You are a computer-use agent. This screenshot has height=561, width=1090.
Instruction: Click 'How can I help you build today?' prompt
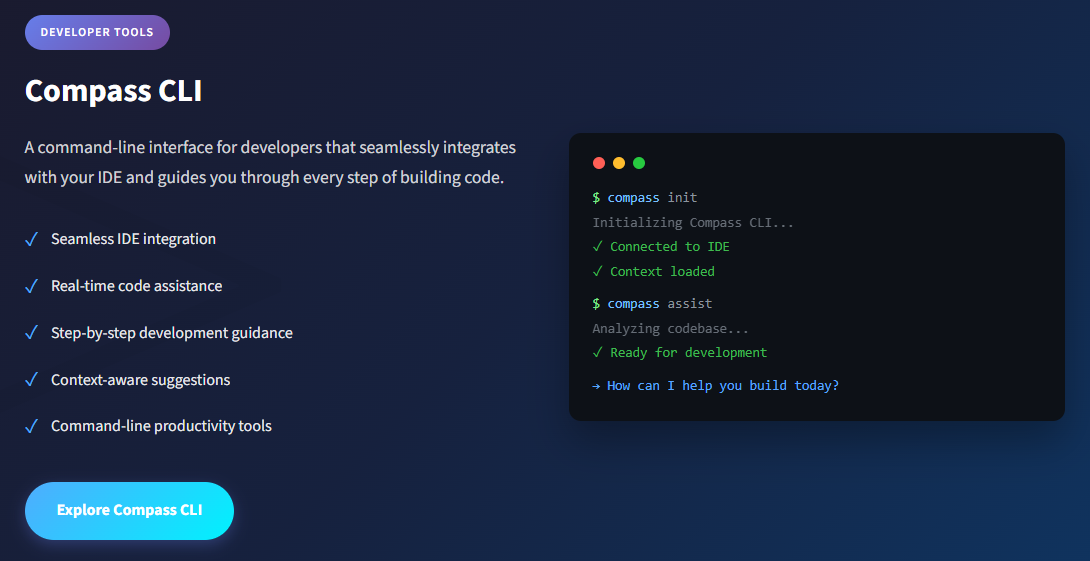pyautogui.click(x=716, y=385)
